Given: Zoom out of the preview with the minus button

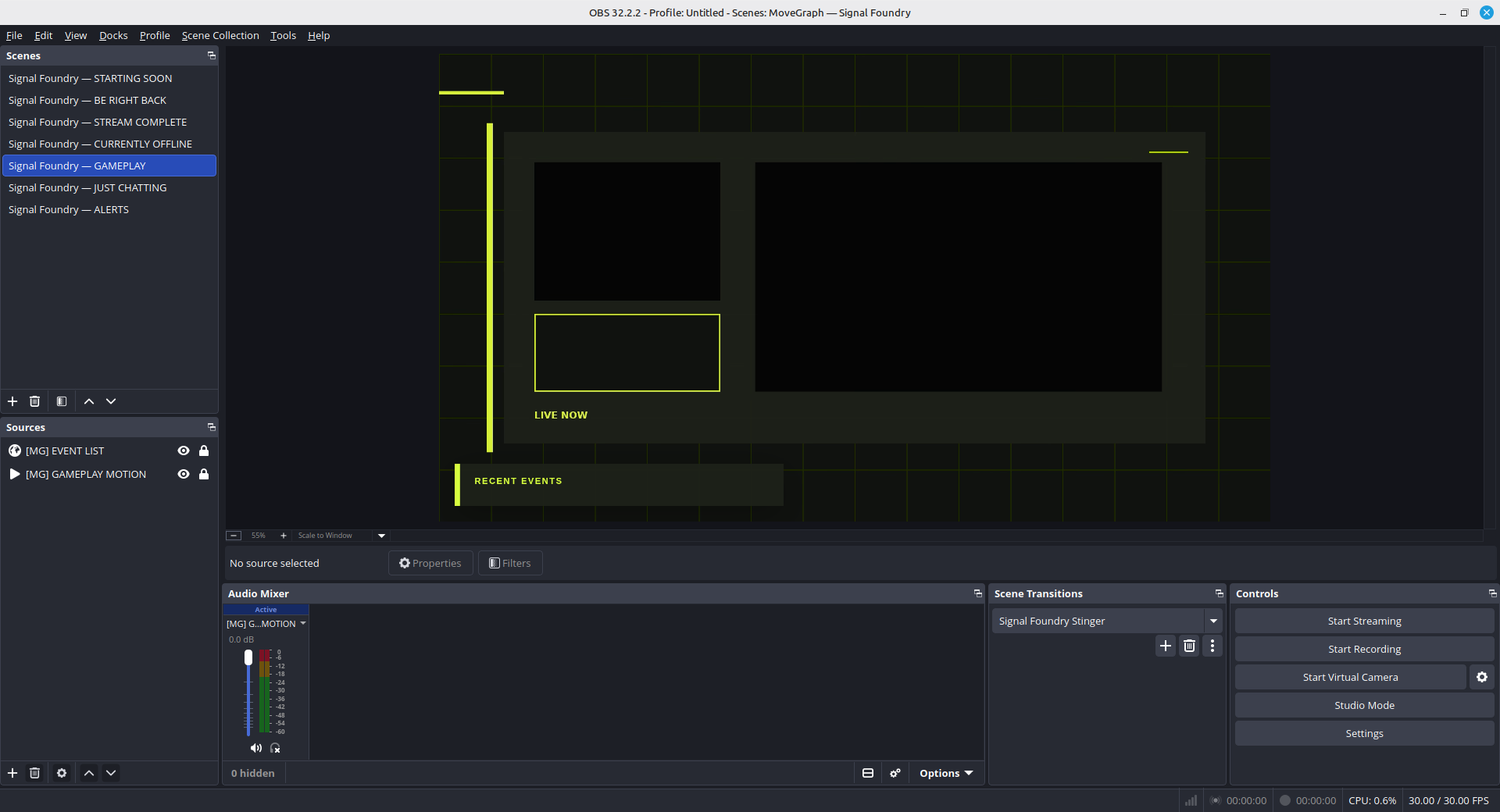Looking at the screenshot, I should pos(234,536).
